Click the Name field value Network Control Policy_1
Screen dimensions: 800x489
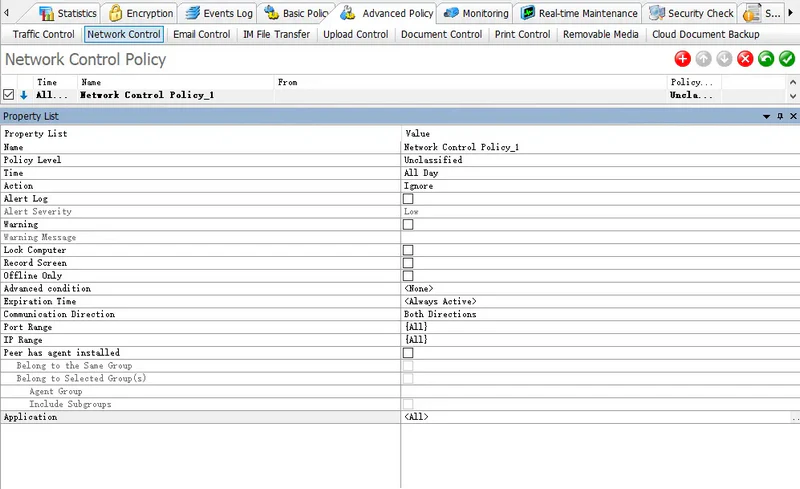coord(598,147)
